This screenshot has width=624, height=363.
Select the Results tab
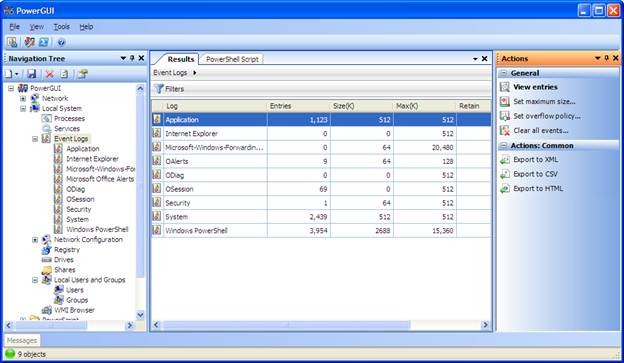(x=181, y=59)
